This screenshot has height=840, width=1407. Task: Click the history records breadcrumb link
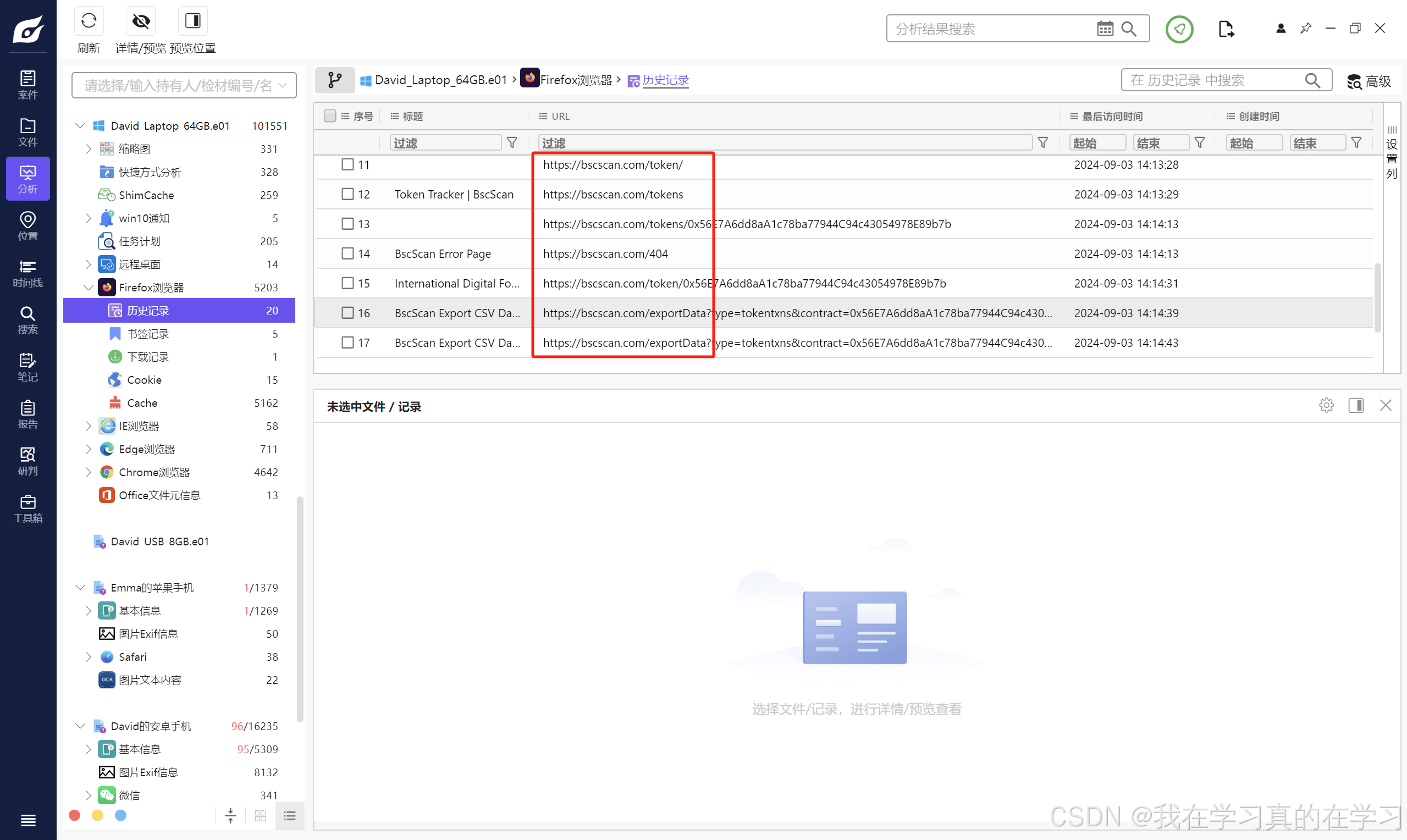tap(665, 80)
